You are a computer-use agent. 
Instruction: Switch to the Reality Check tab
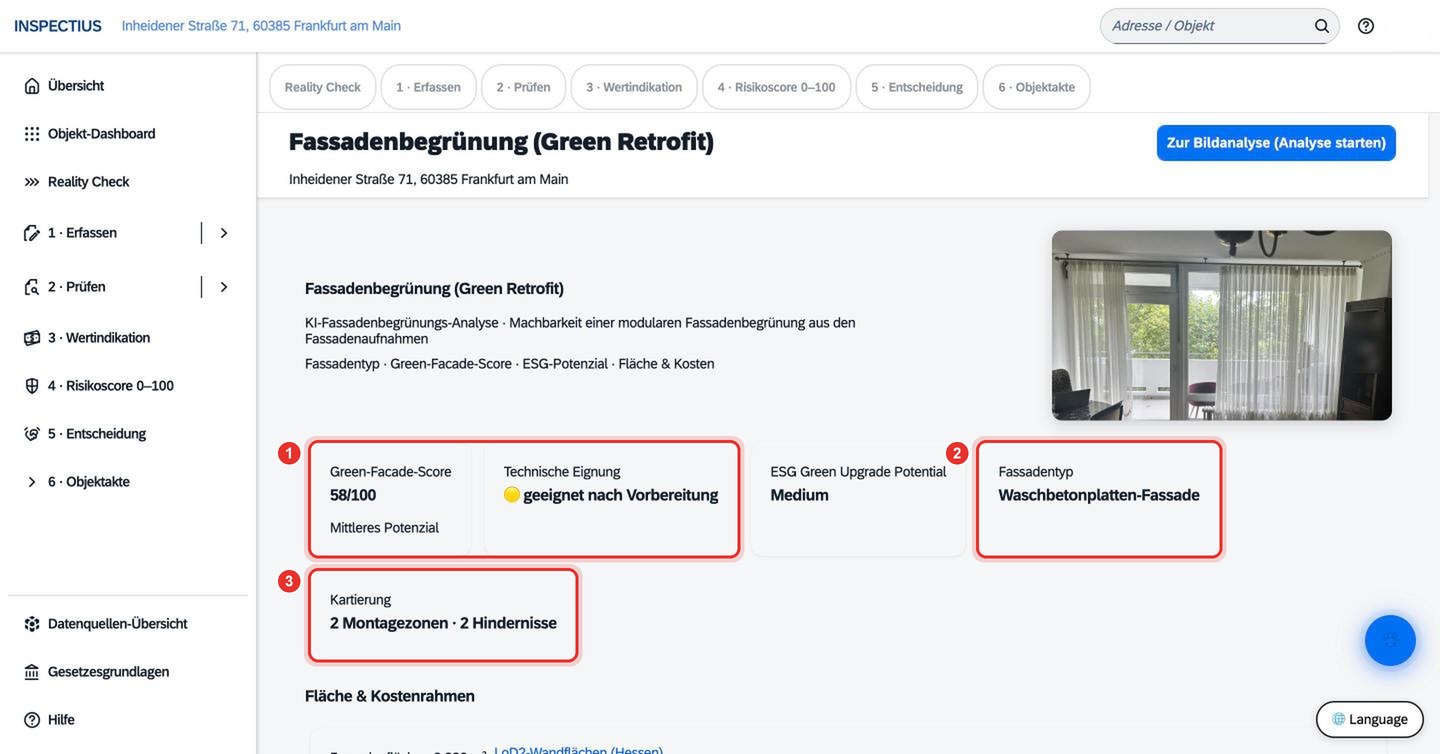pyautogui.click(x=322, y=87)
